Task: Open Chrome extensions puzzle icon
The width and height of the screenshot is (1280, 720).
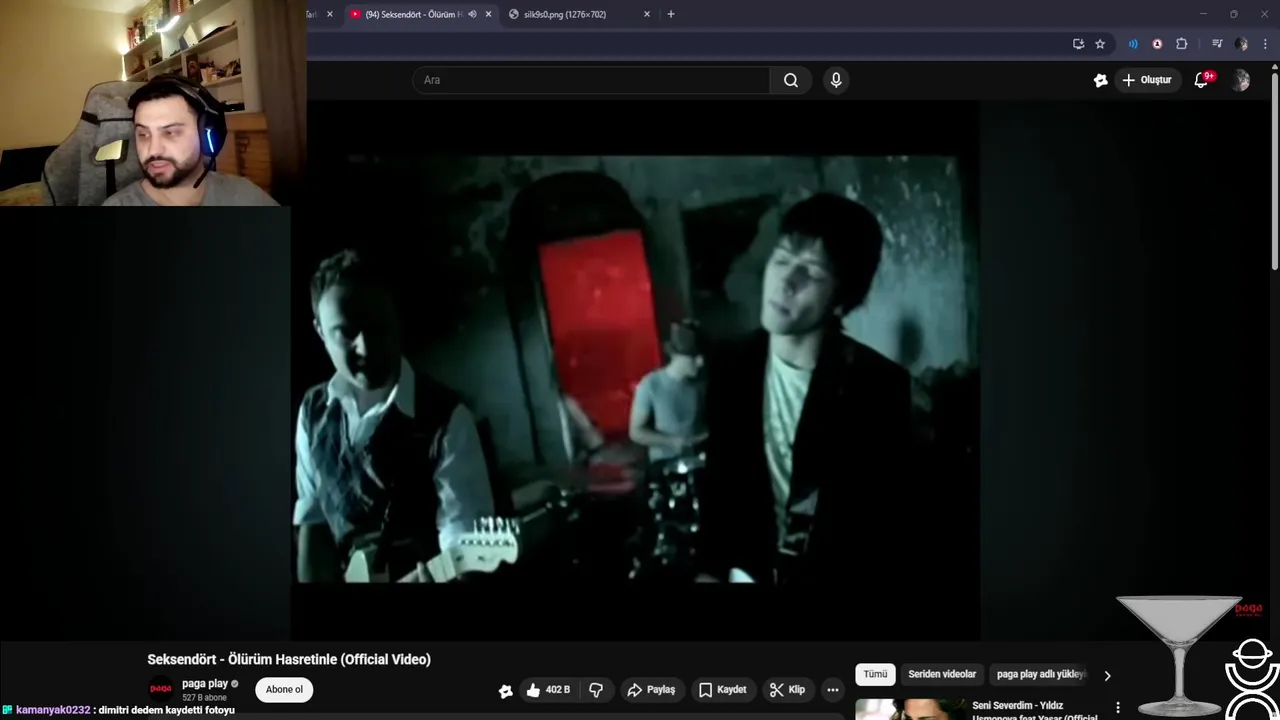Action: click(x=1182, y=44)
